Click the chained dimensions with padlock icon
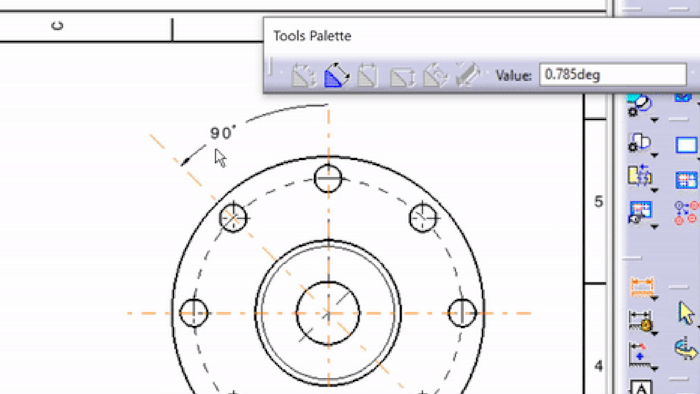Viewport: 700px width, 394px height. [641, 321]
